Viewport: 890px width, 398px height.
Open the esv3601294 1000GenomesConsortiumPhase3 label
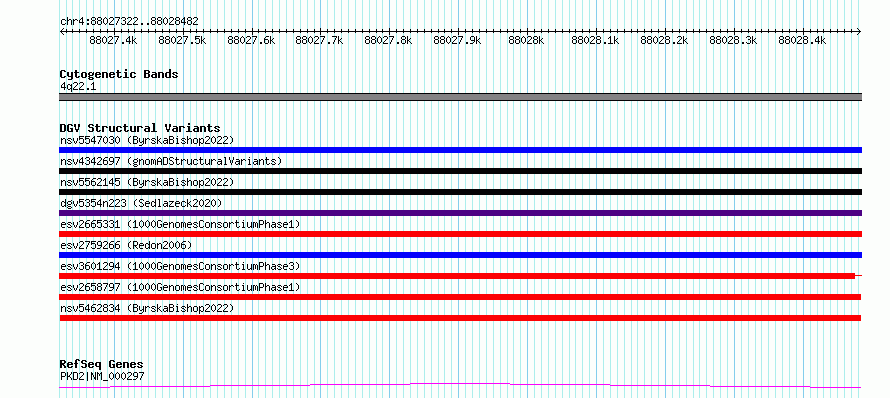pyautogui.click(x=180, y=266)
